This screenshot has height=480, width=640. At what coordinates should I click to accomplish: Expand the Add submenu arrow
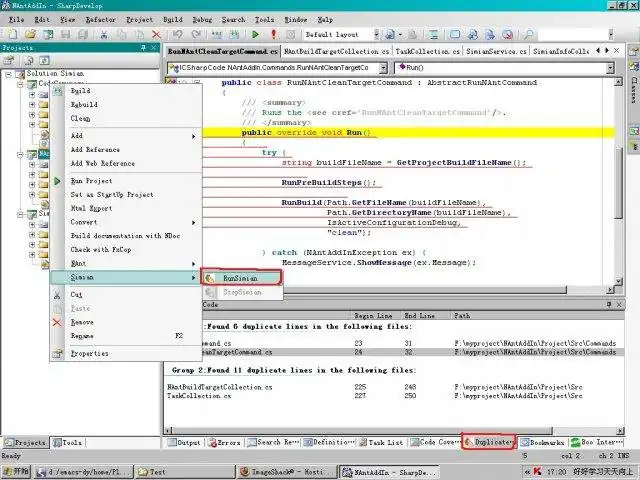(194, 136)
